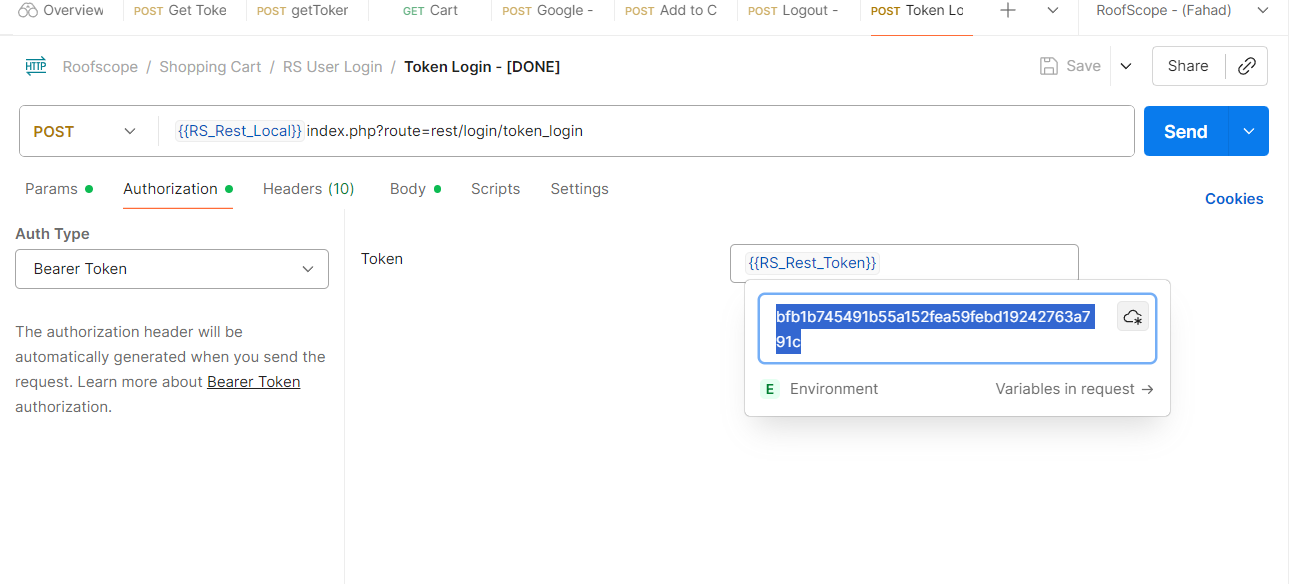Click the vault secret icon in token popup
Screen dimensions: 1290x584
click(1133, 317)
